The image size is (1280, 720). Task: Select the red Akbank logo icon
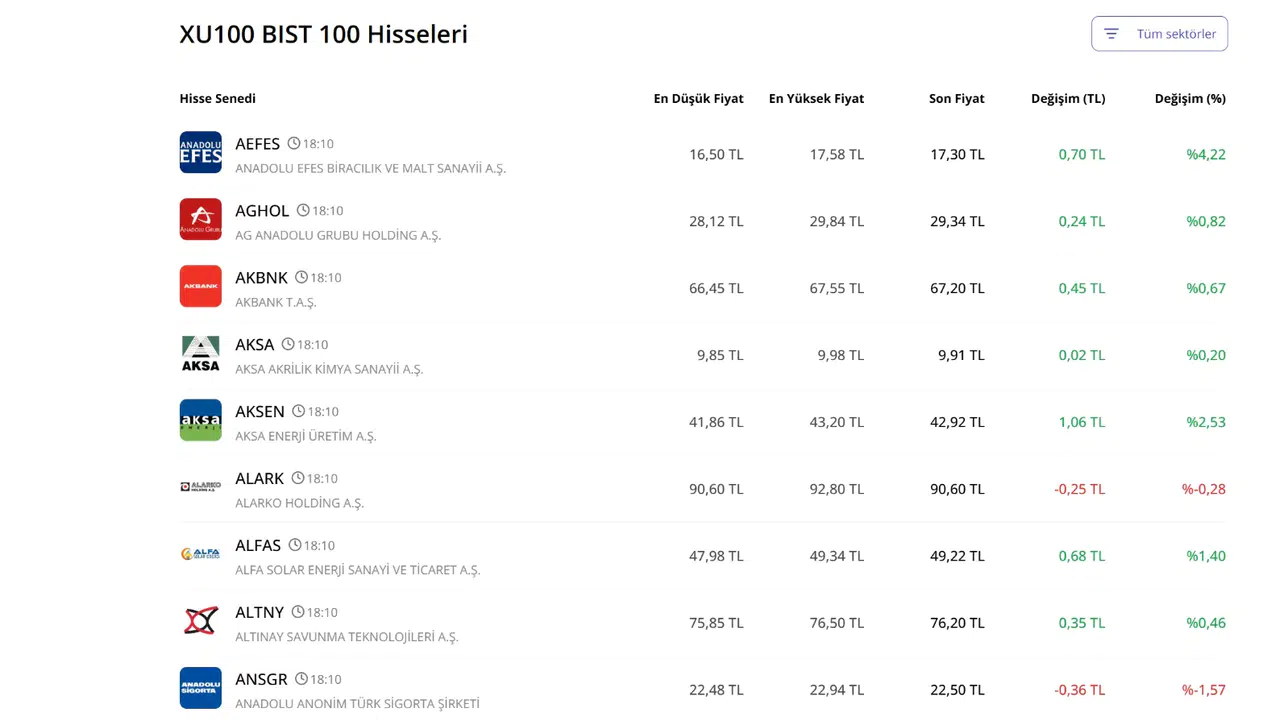(x=200, y=287)
